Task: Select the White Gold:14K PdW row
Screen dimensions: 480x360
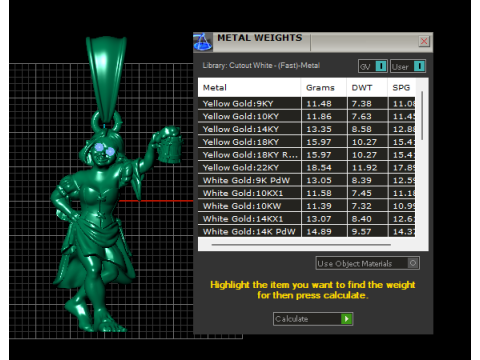Action: click(x=307, y=231)
